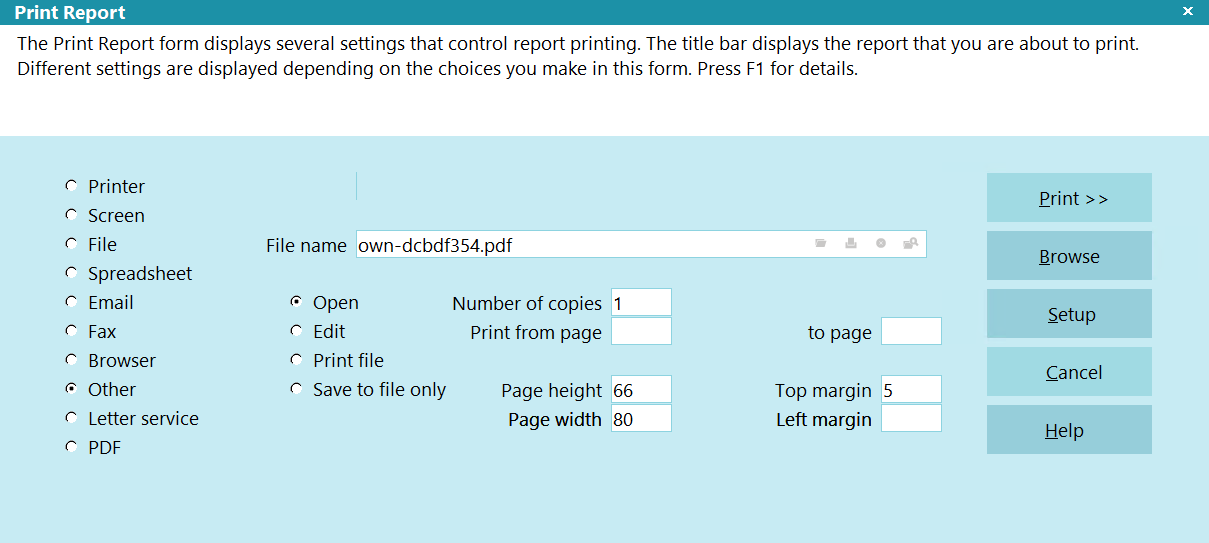Click the Cancel button
The height and width of the screenshot is (543, 1209).
click(x=1069, y=372)
